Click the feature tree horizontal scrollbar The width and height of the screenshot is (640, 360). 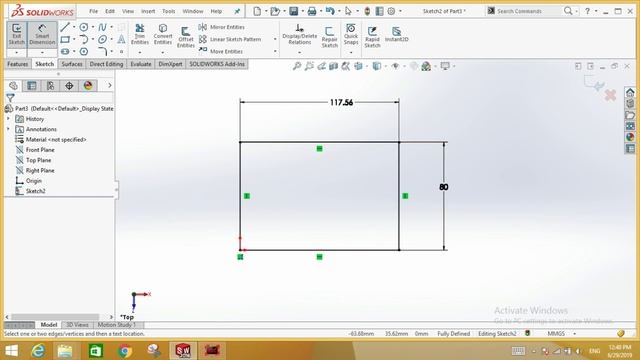[x=55, y=317]
